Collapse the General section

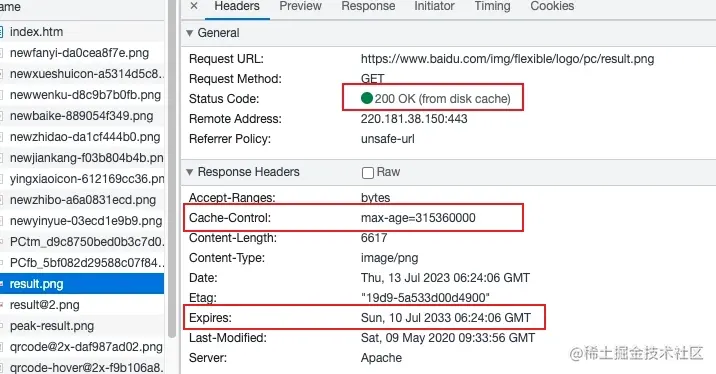(x=190, y=33)
